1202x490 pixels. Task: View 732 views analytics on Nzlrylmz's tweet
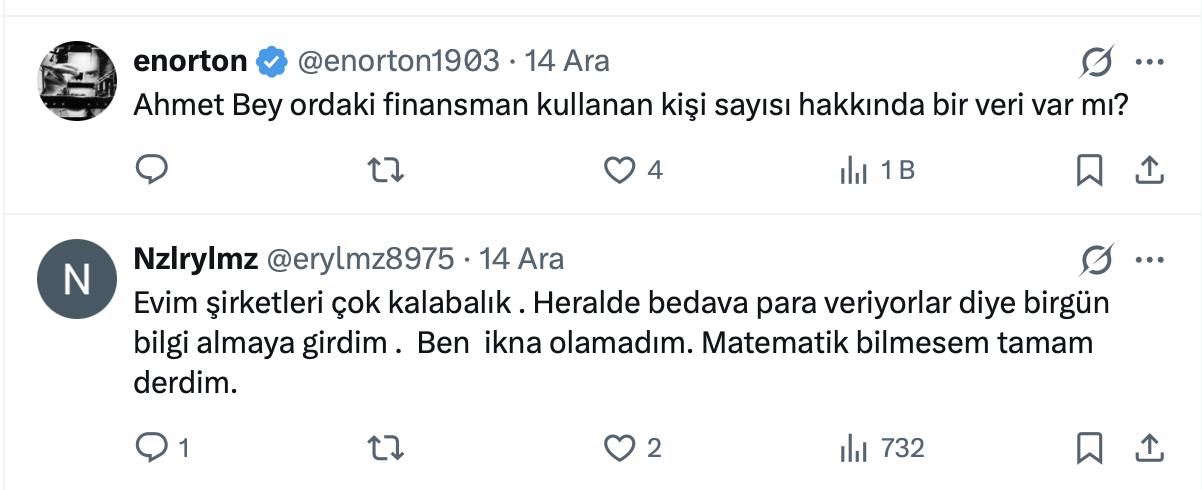(x=853, y=447)
